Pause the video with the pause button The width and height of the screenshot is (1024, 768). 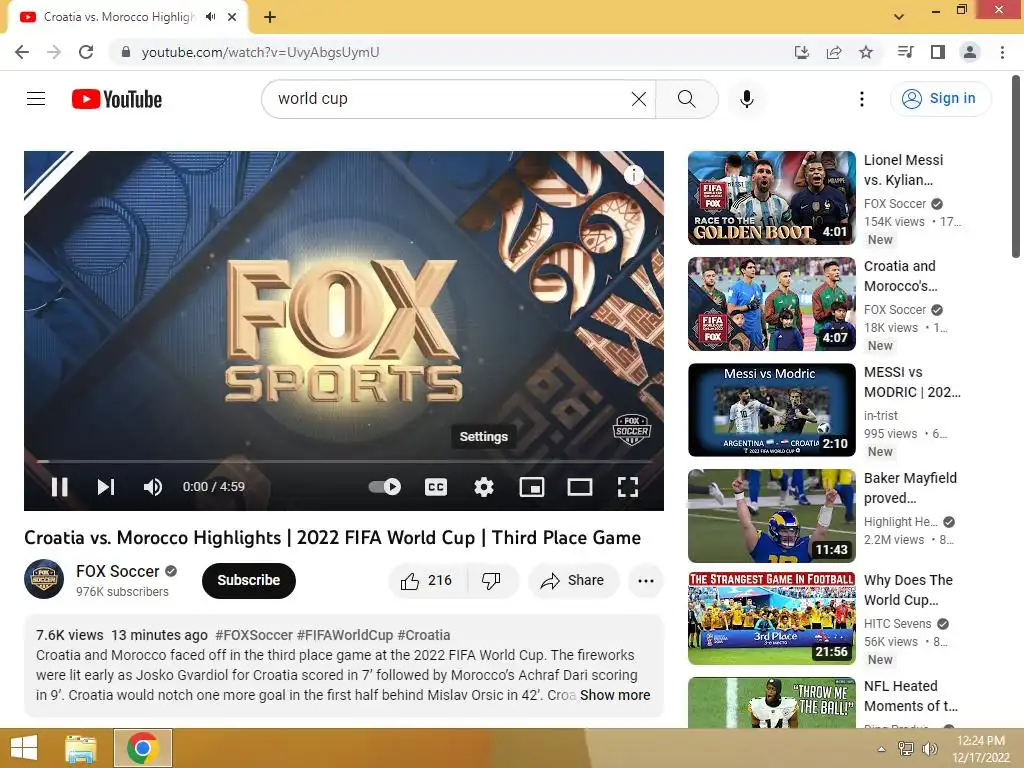tap(59, 487)
